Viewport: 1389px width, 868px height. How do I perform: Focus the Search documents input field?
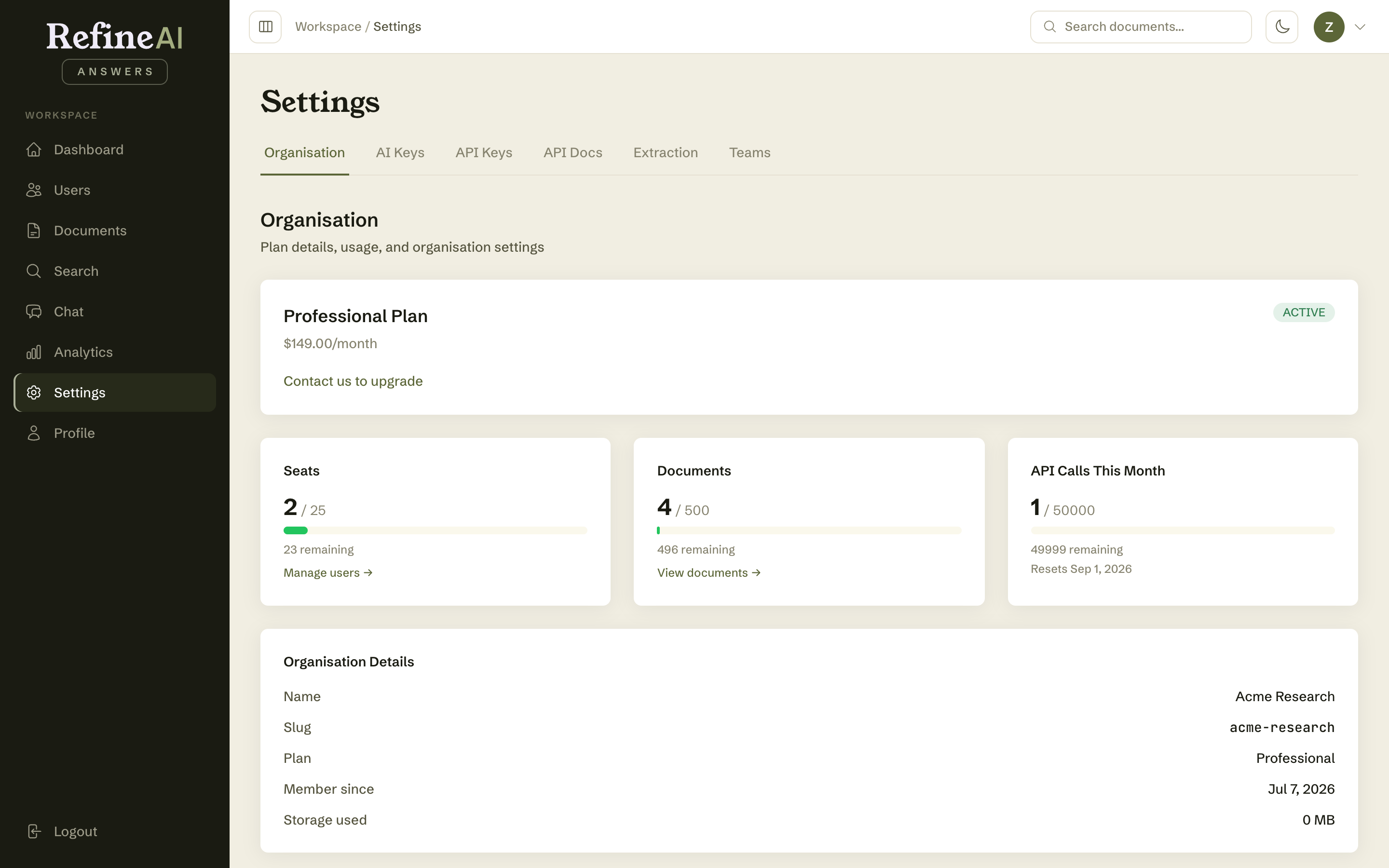point(1141,27)
